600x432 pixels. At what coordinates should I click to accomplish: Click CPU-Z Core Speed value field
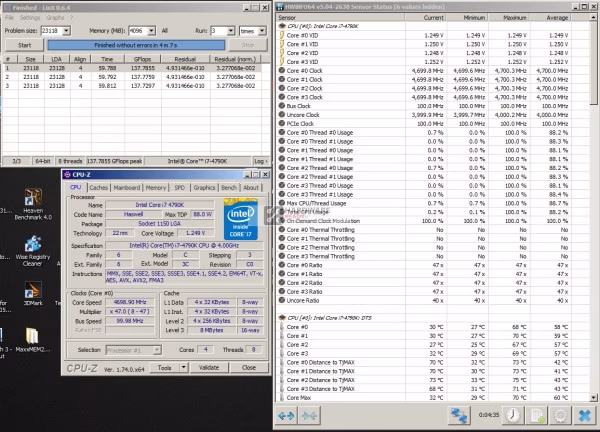(x=130, y=302)
